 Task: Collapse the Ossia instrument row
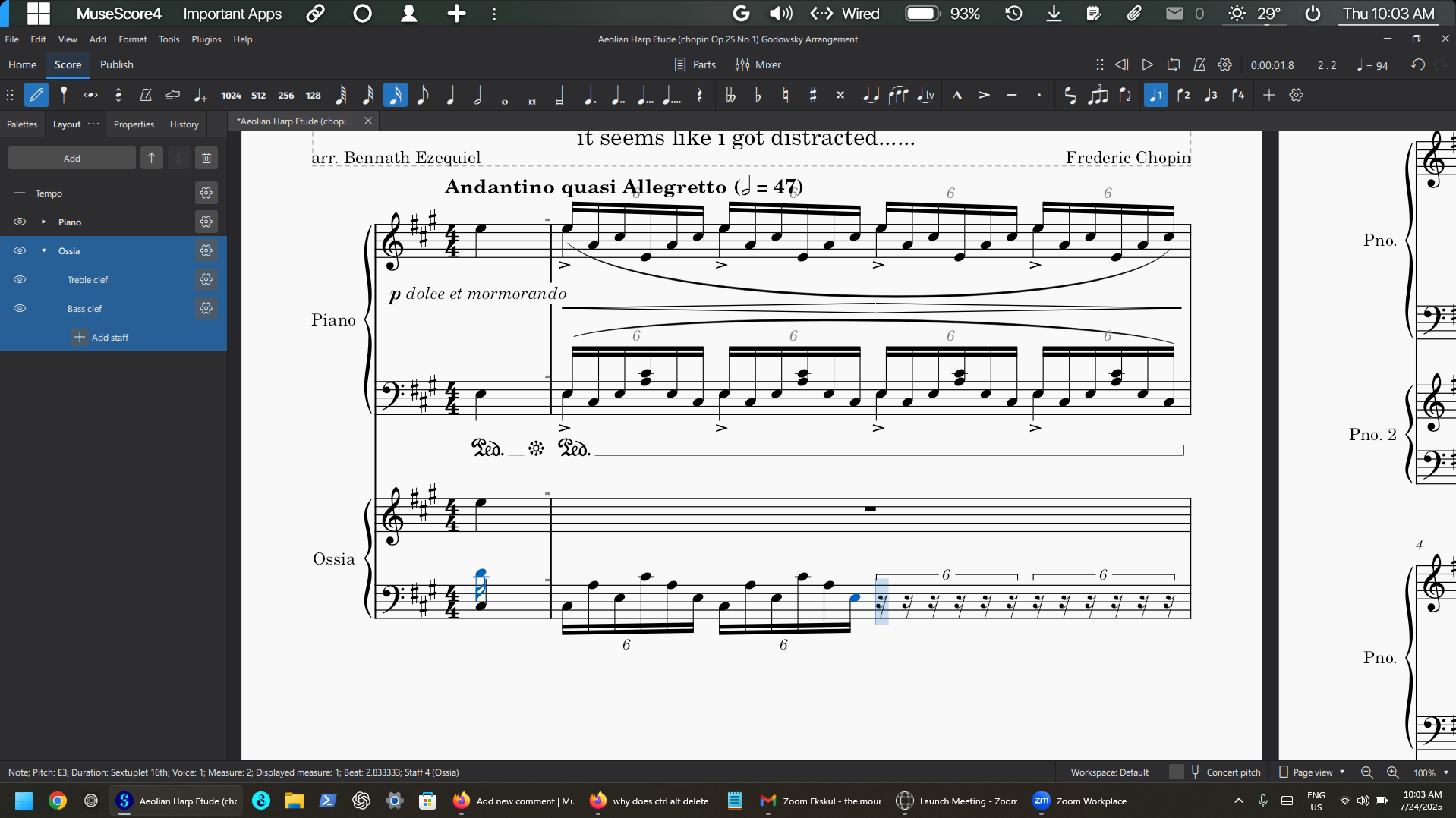[x=44, y=251]
